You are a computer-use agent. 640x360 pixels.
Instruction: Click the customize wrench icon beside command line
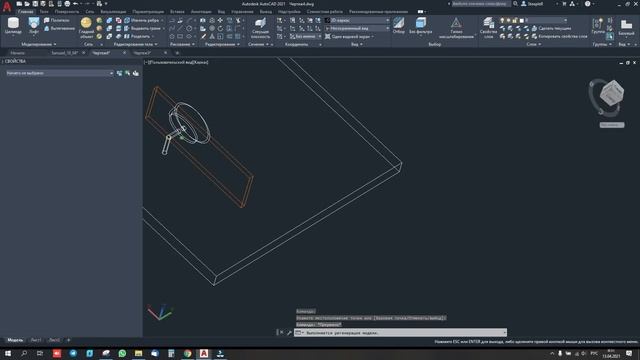coord(289,333)
